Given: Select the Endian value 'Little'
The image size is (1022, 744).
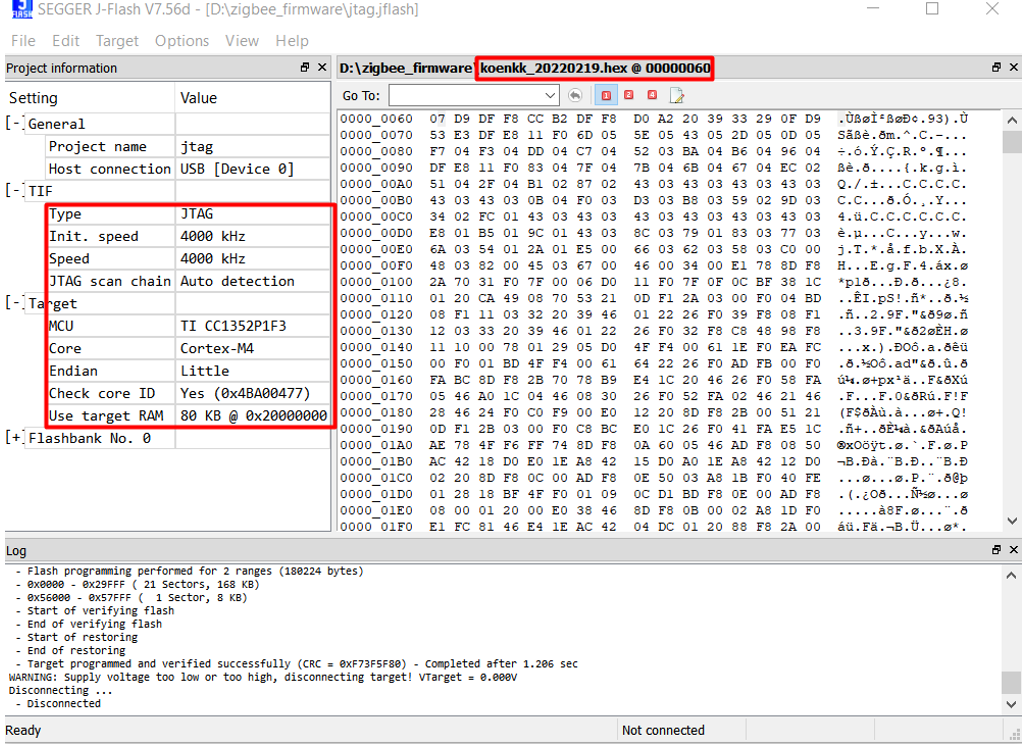Looking at the screenshot, I should pyautogui.click(x=205, y=370).
